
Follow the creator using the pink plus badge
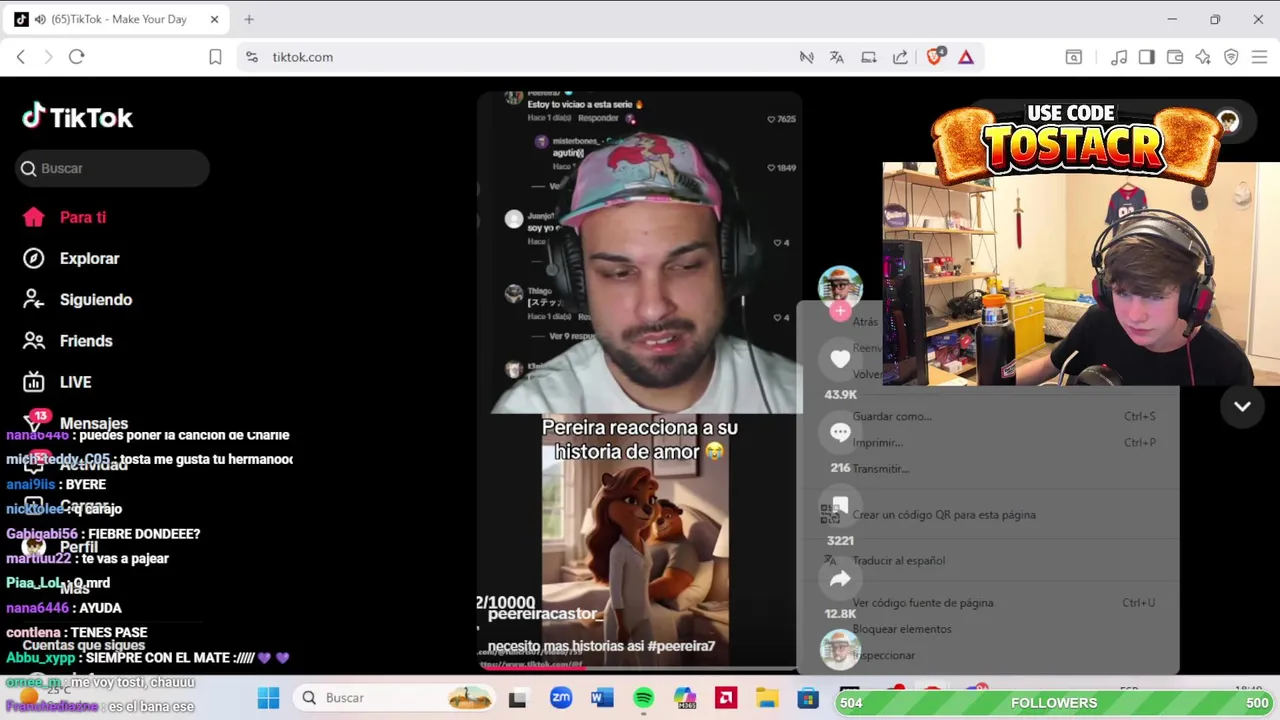[x=840, y=310]
